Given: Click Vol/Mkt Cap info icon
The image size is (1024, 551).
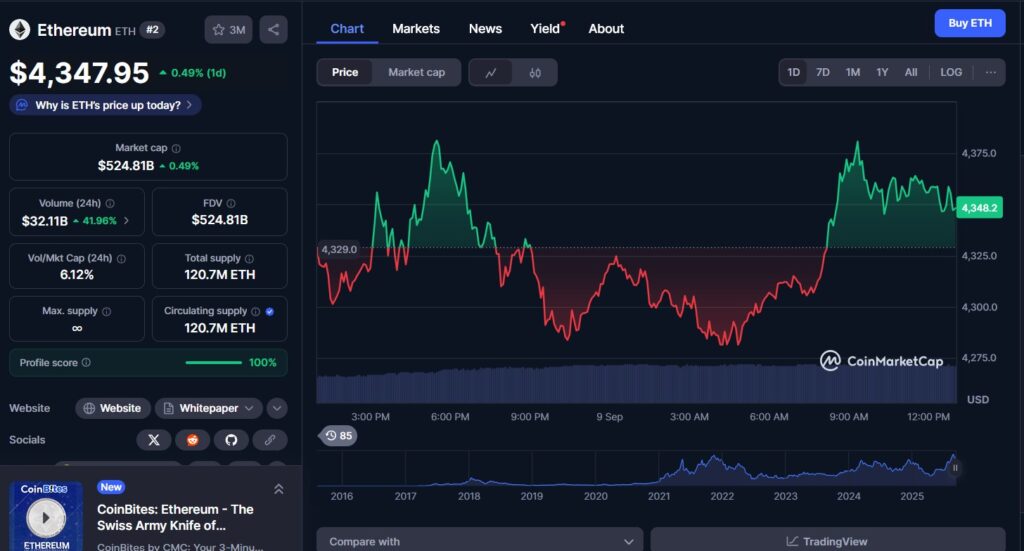Looking at the screenshot, I should pos(121,259).
